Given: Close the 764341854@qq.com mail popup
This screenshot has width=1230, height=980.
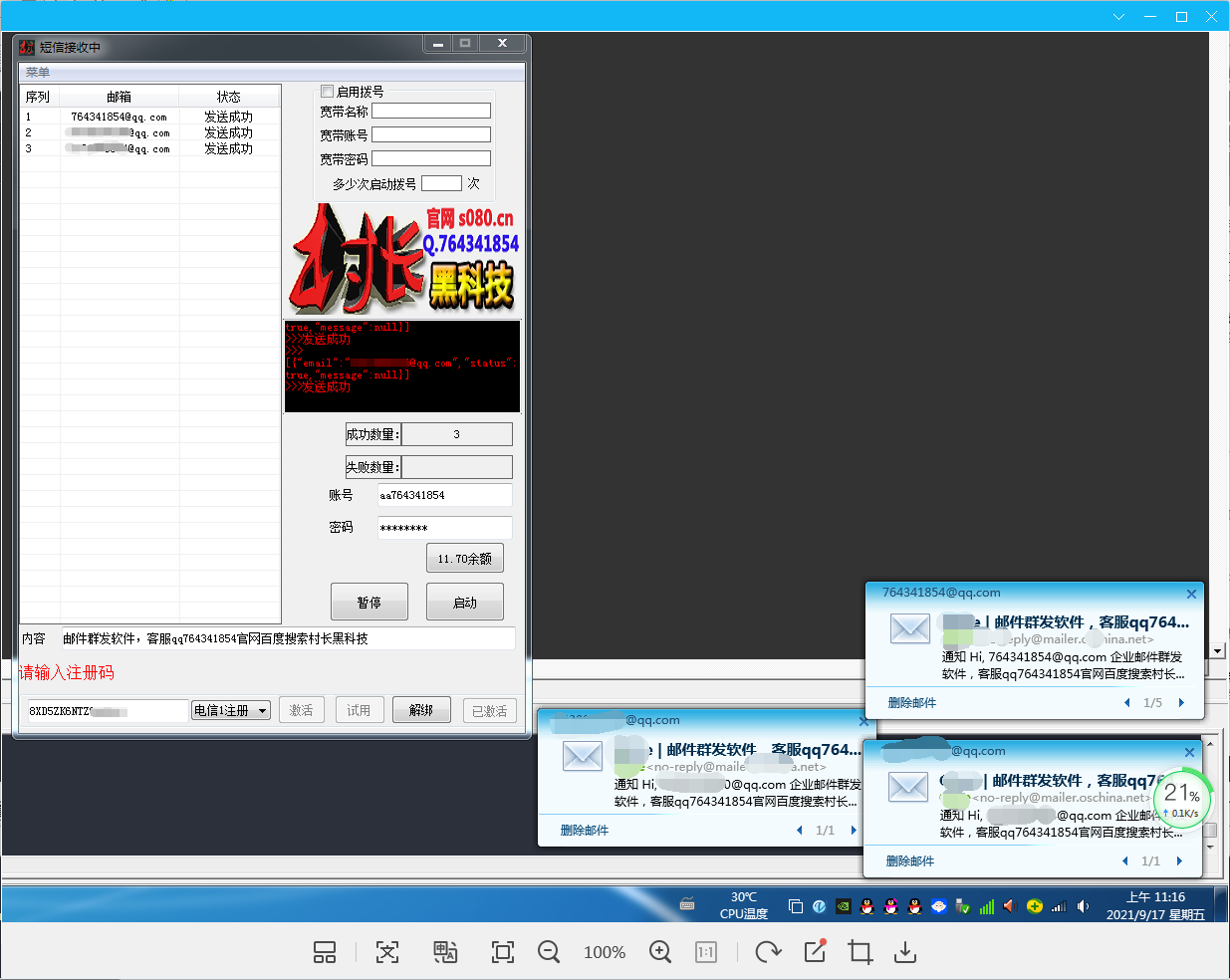Looking at the screenshot, I should click(1191, 594).
